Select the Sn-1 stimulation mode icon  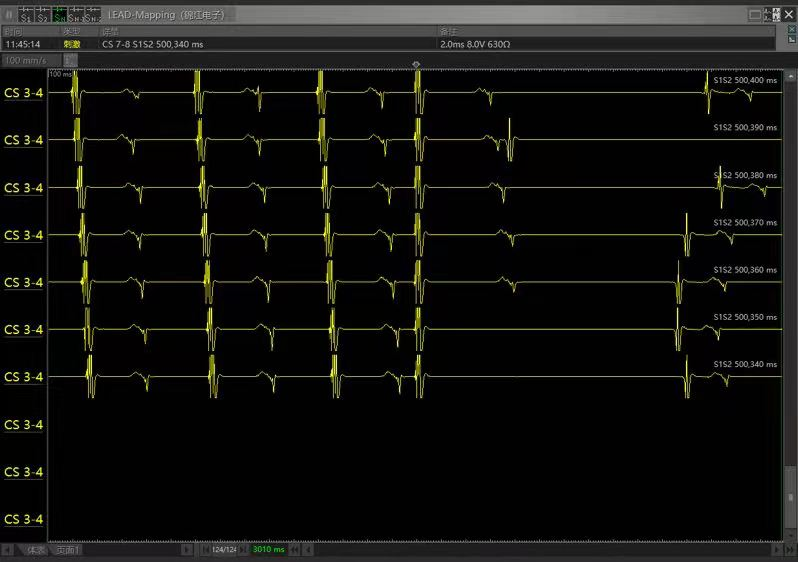76,15
